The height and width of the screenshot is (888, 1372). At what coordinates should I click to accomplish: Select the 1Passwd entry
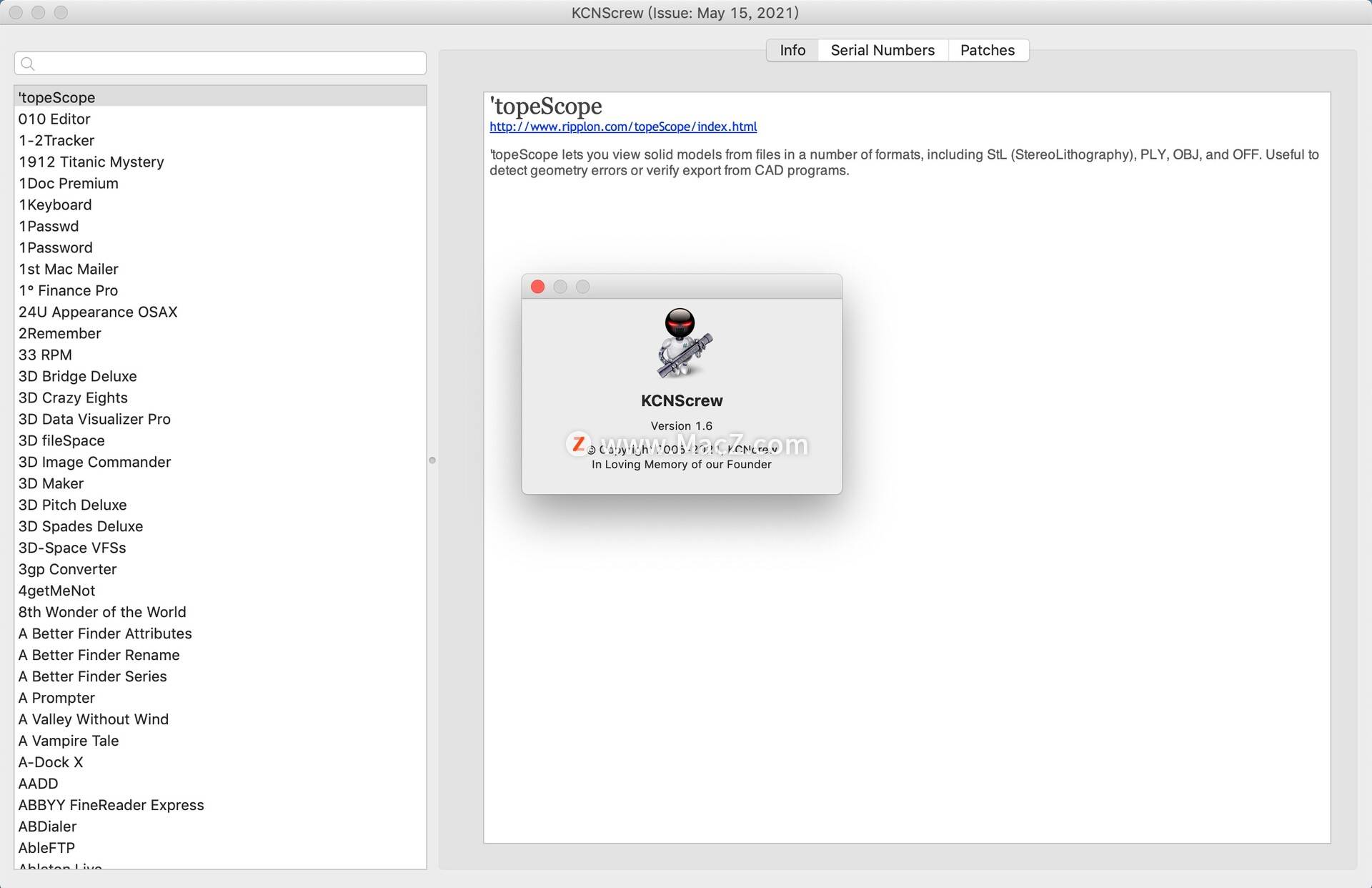(220, 226)
